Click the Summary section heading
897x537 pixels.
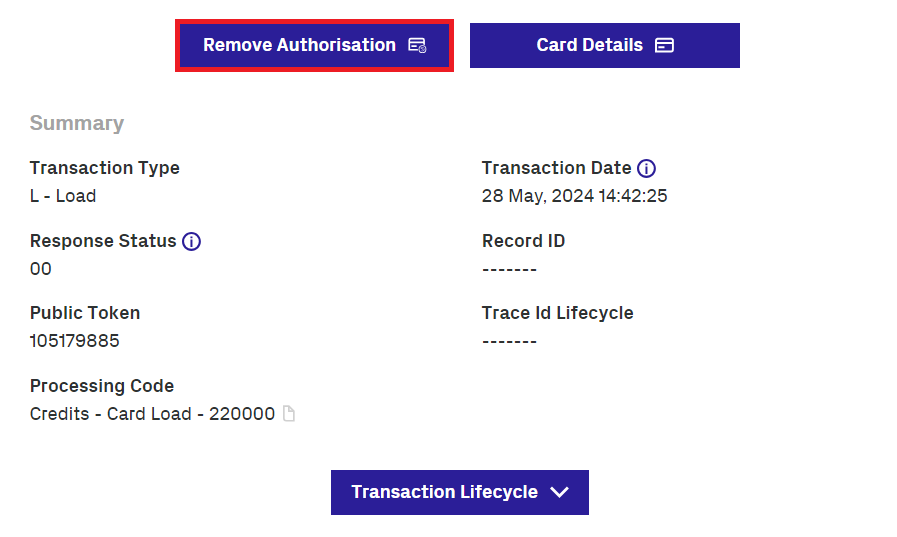point(77,123)
